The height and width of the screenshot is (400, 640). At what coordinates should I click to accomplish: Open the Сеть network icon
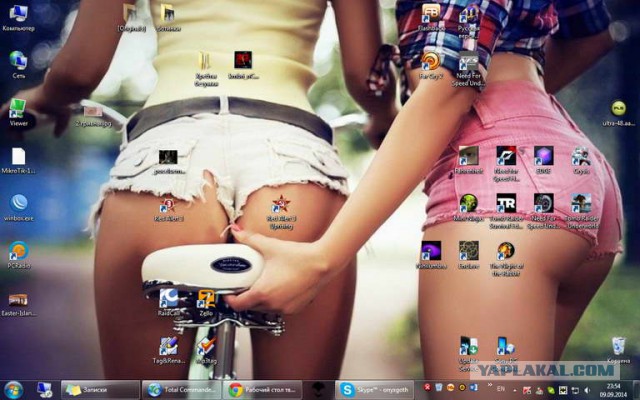18,65
